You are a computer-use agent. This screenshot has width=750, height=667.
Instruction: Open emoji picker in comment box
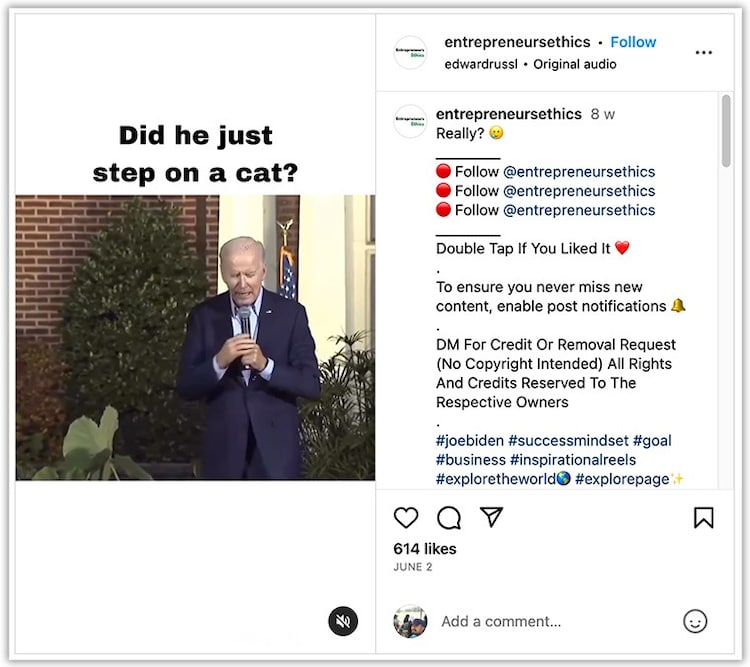pos(695,621)
